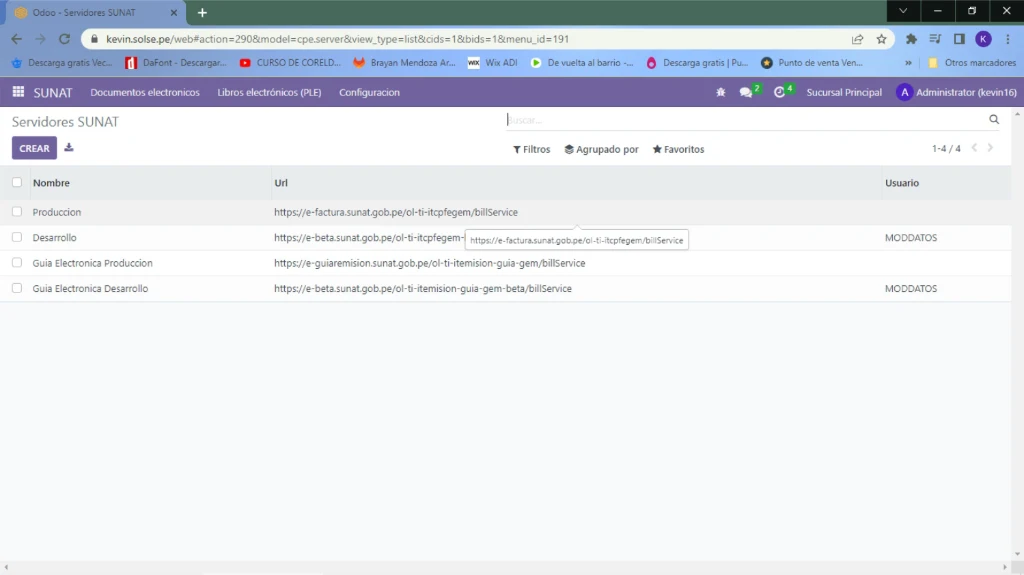Viewport: 1024px width, 575px height.
Task: Open the media control playlist icon
Action: (x=935, y=39)
